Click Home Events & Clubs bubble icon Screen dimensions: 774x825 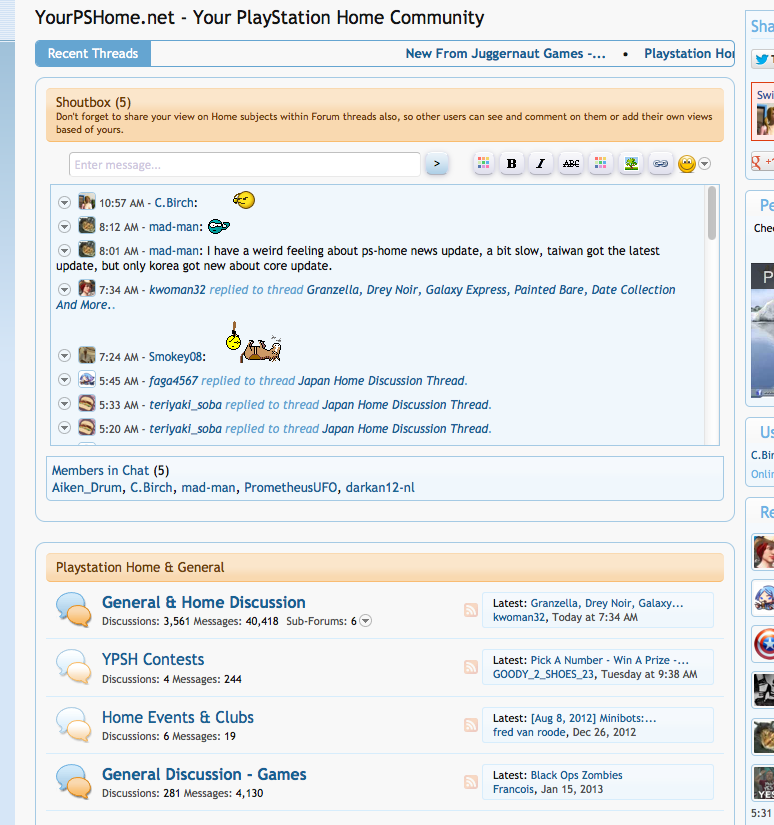(74, 725)
